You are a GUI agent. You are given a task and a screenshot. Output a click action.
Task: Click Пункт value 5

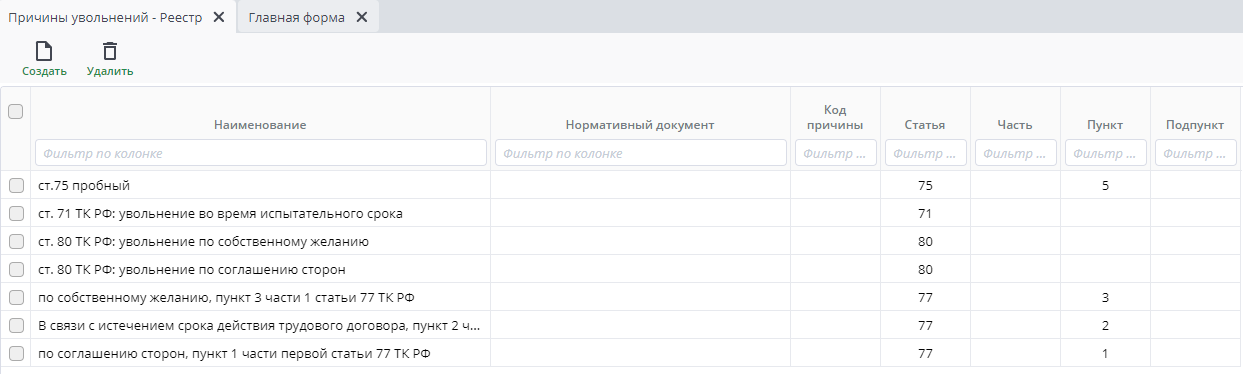(1105, 185)
